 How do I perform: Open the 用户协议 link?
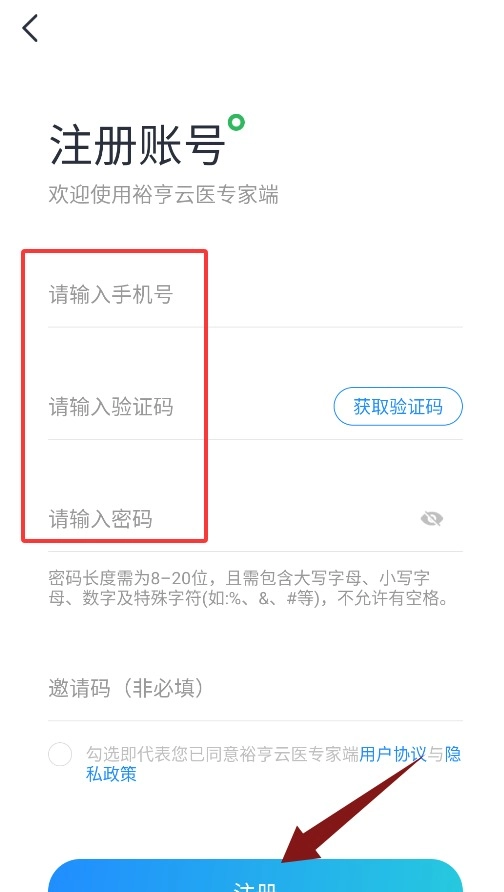click(x=393, y=754)
